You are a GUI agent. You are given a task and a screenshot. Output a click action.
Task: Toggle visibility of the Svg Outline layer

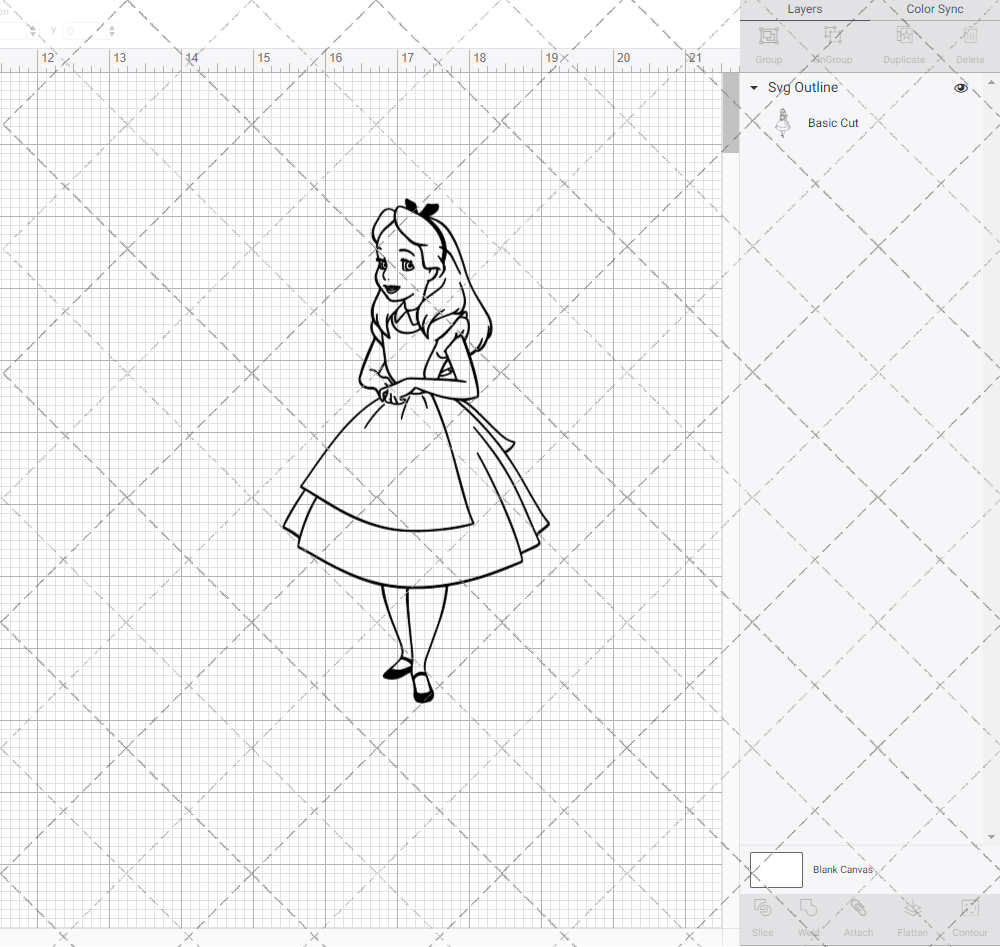point(960,88)
